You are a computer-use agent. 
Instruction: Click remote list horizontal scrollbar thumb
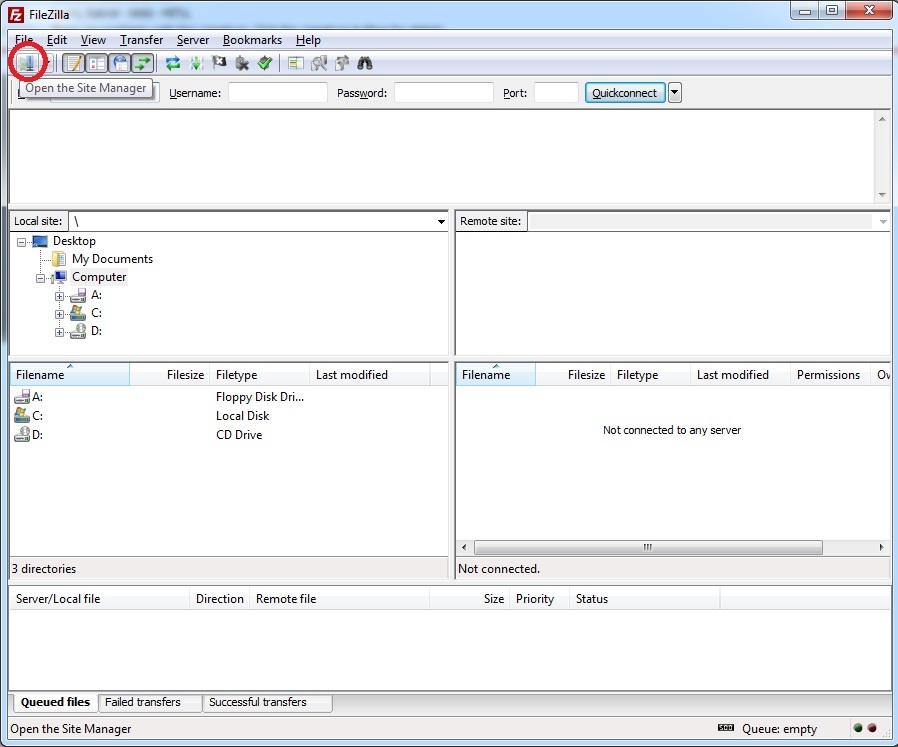pos(648,547)
